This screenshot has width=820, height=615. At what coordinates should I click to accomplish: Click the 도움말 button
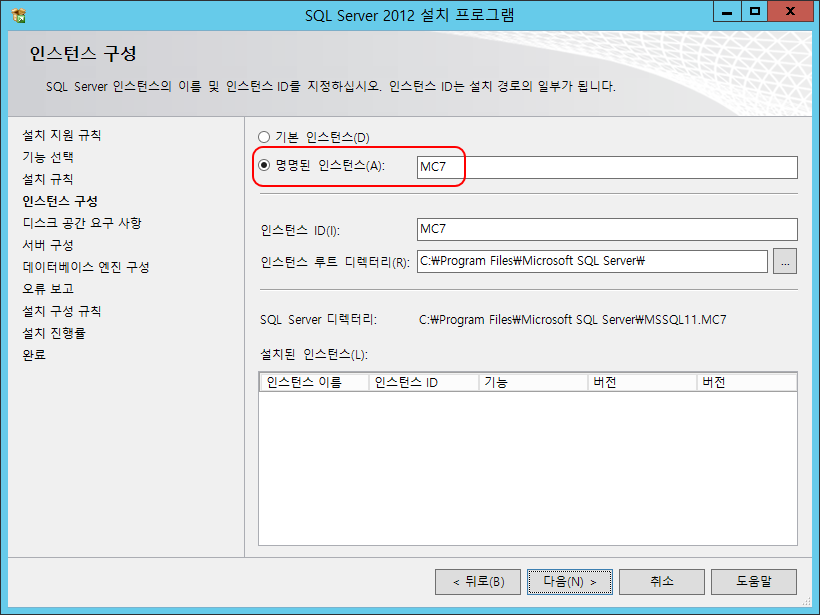tap(754, 582)
